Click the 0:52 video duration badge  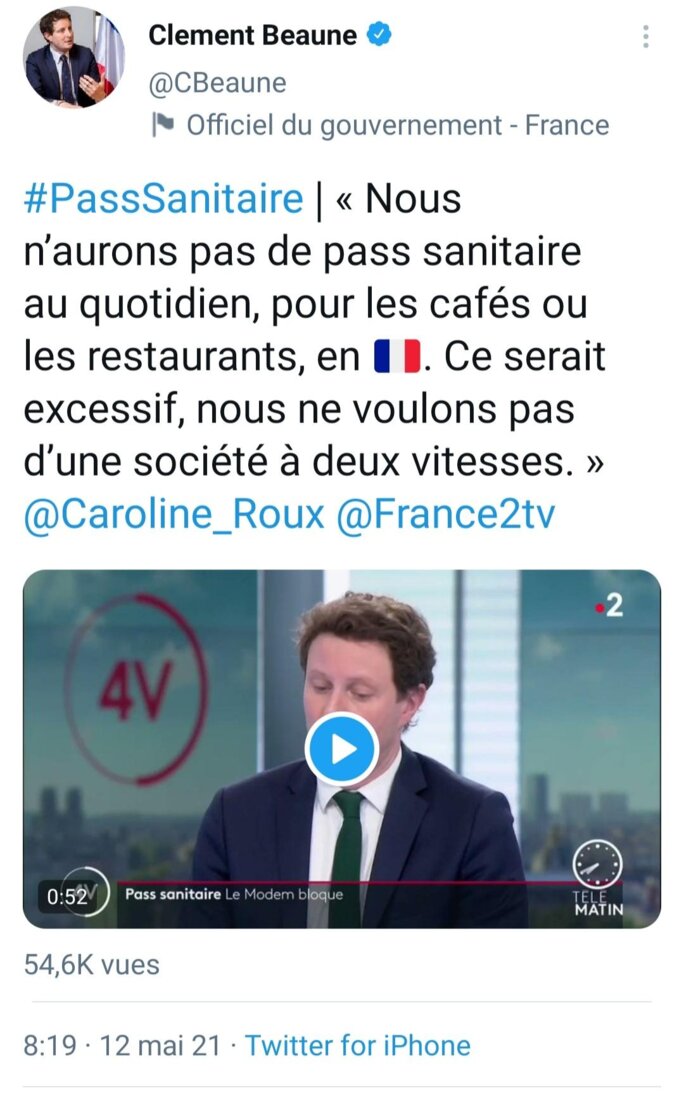(68, 896)
